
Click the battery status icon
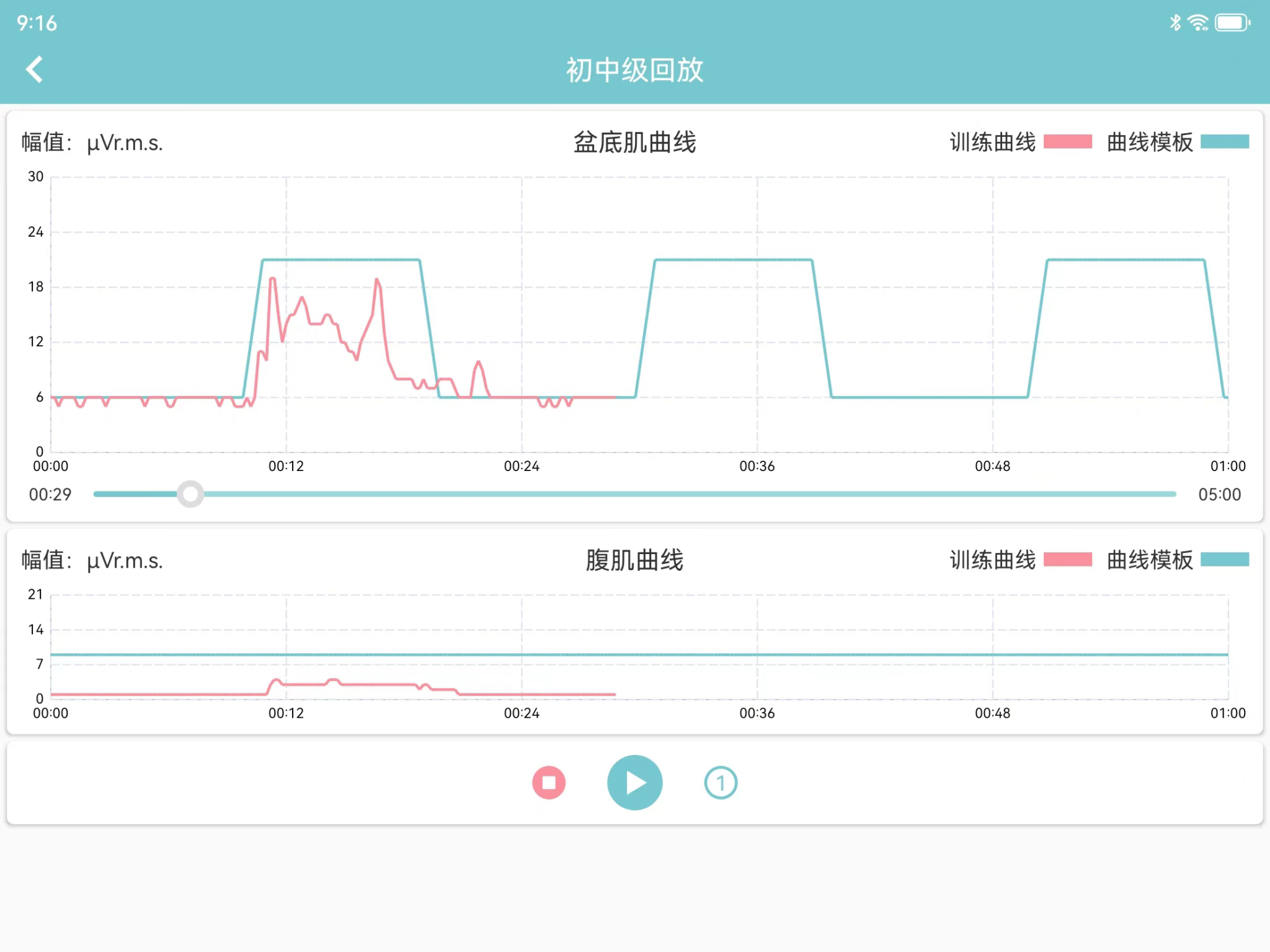(x=1232, y=23)
